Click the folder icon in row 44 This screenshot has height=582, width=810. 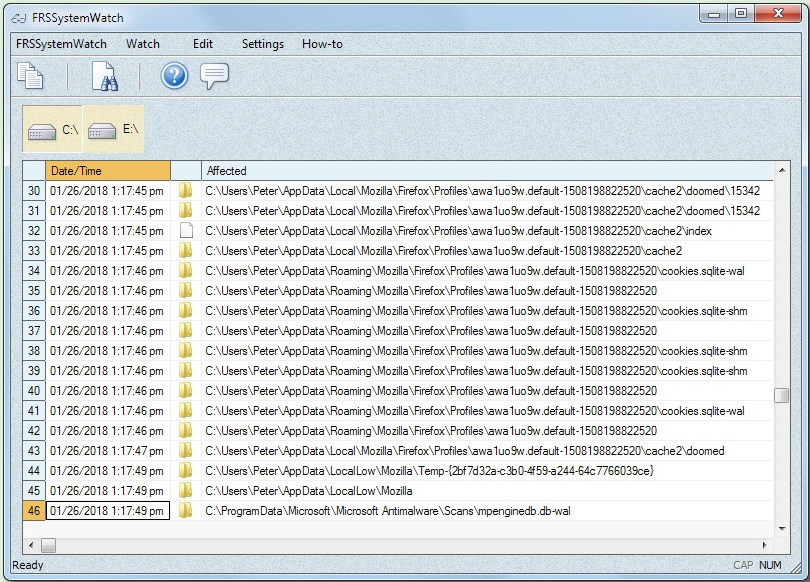(x=186, y=470)
